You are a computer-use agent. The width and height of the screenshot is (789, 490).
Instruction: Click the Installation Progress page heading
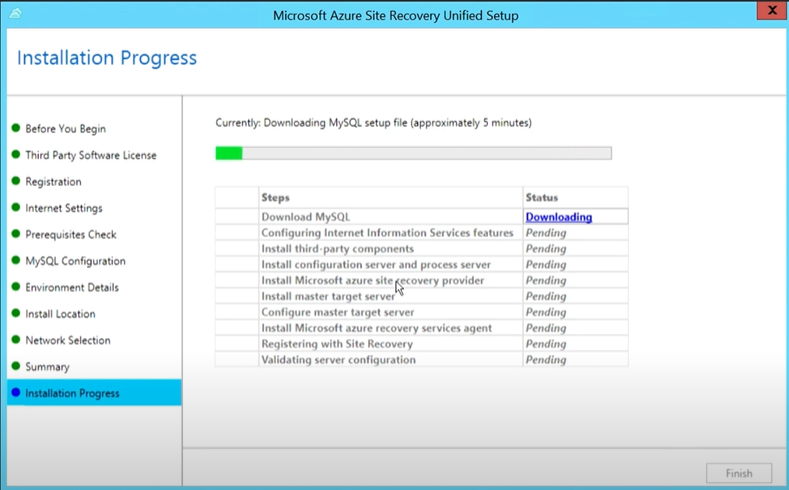pos(107,58)
